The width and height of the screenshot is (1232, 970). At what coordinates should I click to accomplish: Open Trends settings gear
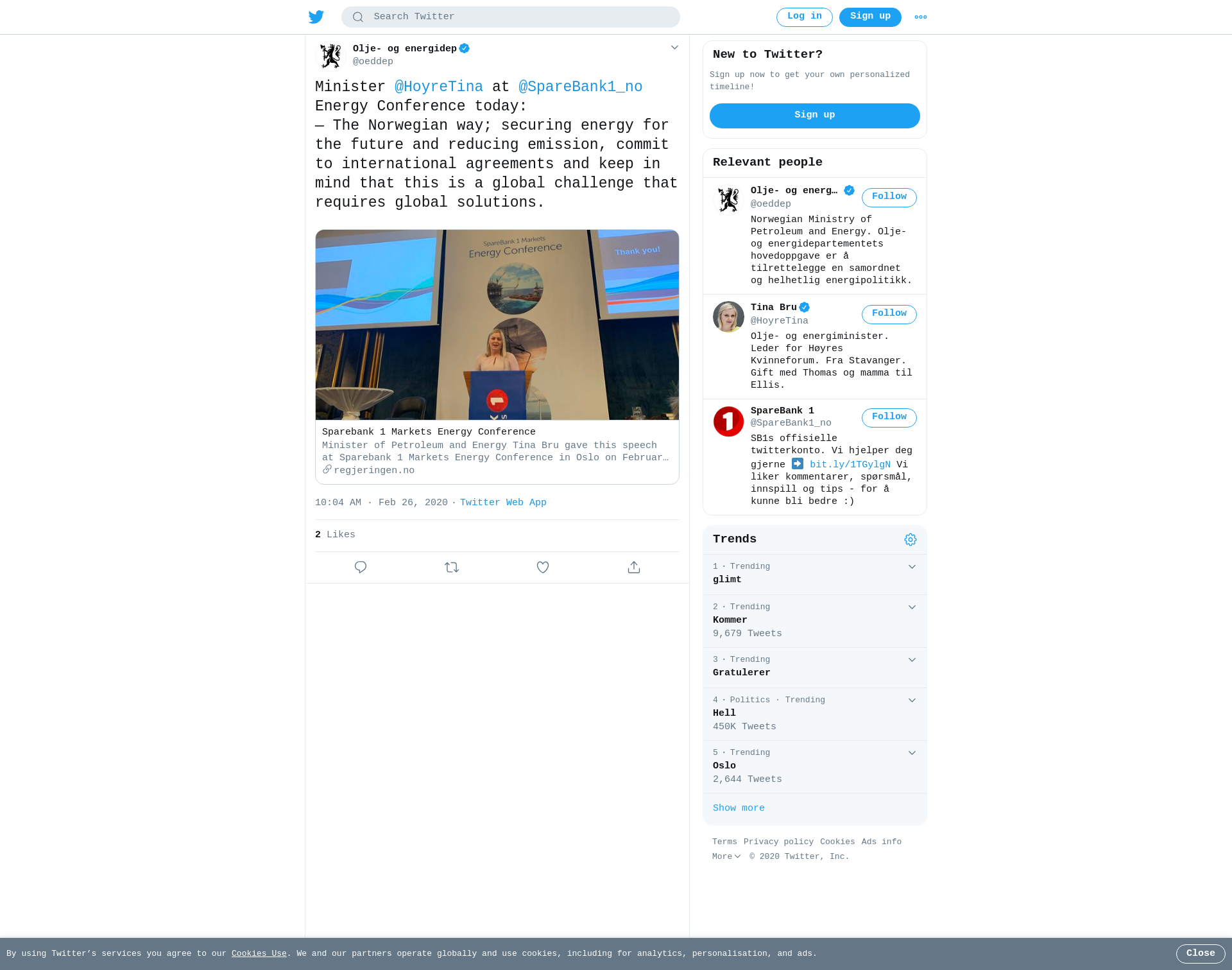click(x=911, y=540)
